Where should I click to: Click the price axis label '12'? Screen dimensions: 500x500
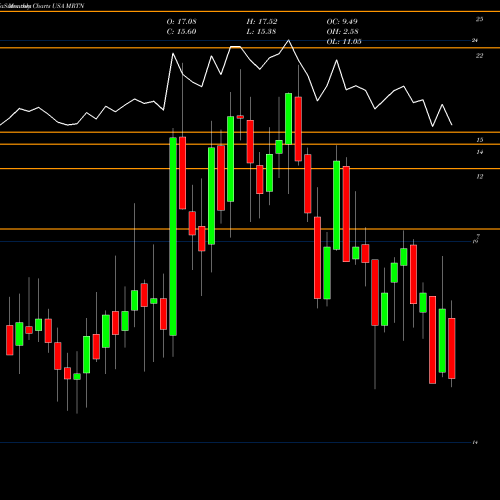[479, 177]
